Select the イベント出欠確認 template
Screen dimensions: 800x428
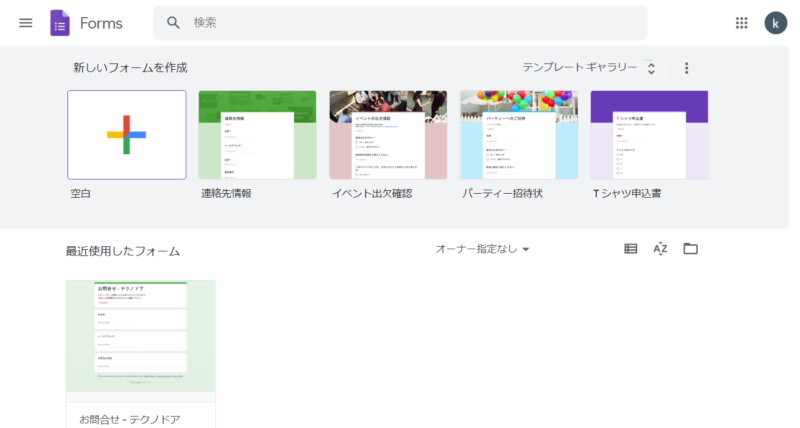(x=388, y=135)
